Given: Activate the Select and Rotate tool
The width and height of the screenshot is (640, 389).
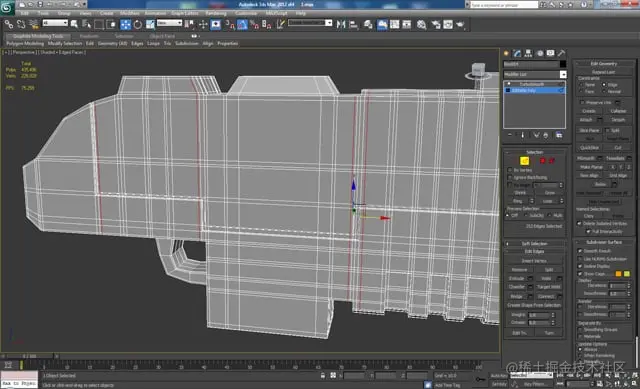Looking at the screenshot, I should [138, 24].
